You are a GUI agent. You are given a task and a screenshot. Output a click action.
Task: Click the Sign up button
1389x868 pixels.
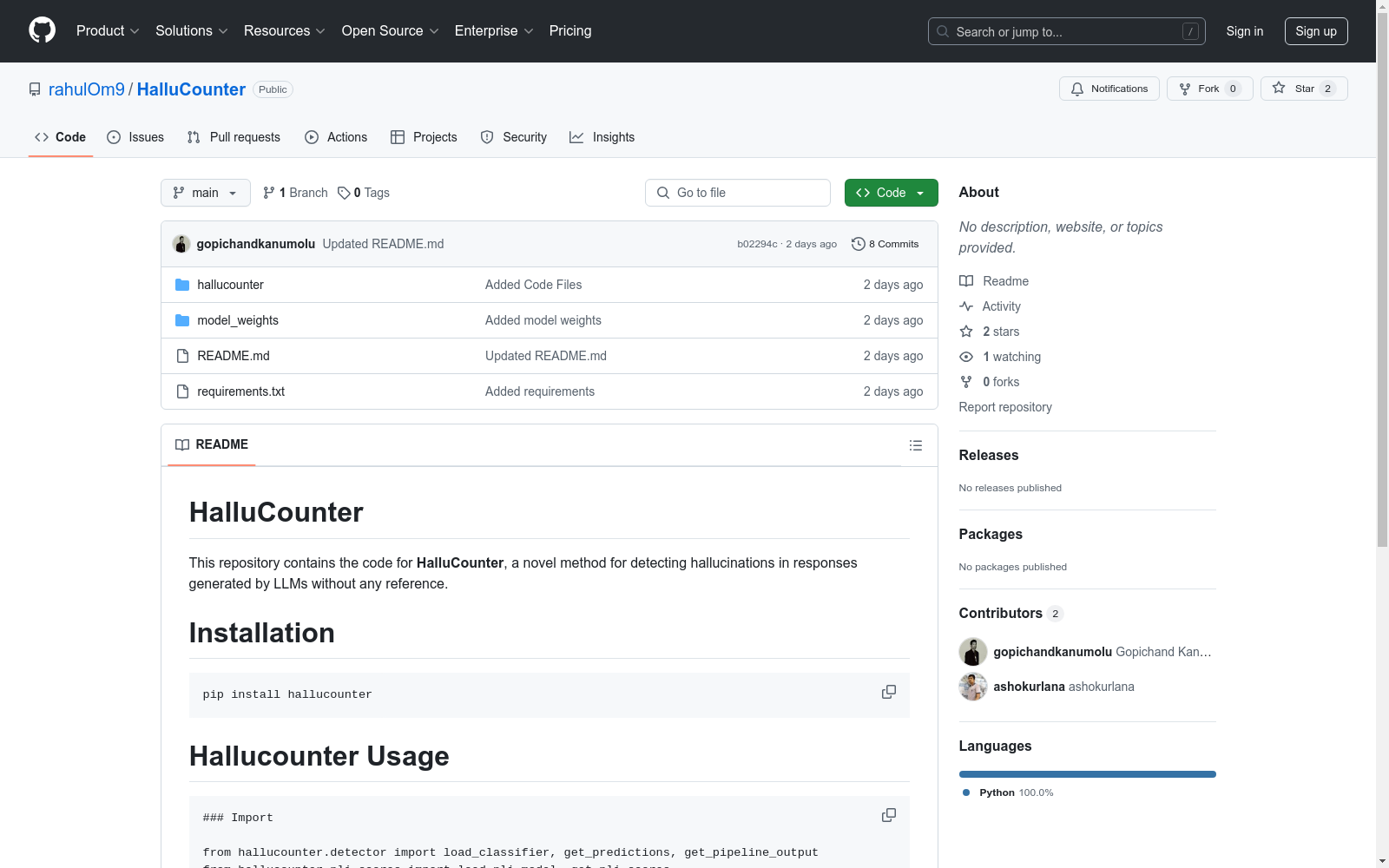coord(1316,31)
